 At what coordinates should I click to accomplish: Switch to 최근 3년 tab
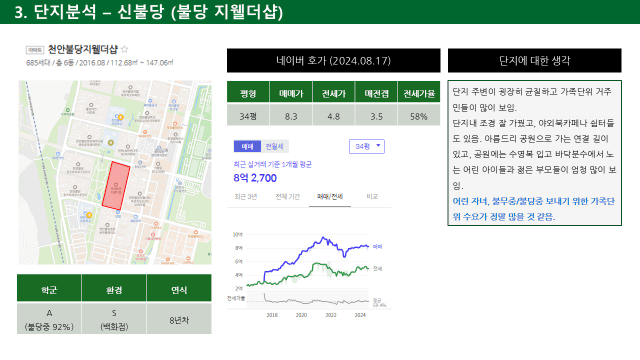tap(246, 197)
